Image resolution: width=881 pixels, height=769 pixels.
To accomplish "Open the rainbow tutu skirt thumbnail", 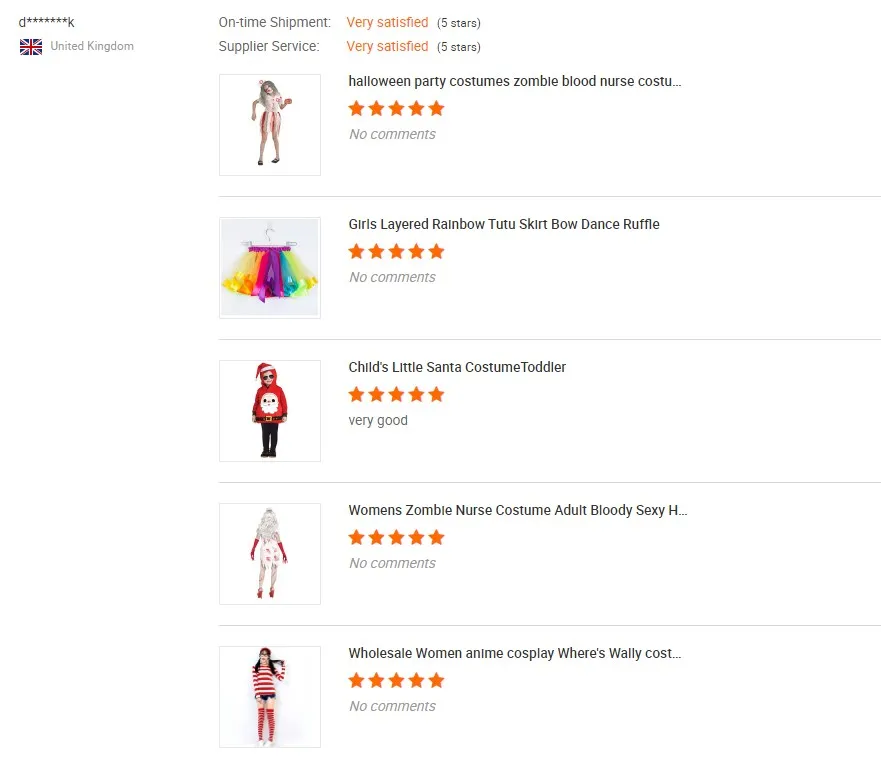I will click(x=269, y=268).
